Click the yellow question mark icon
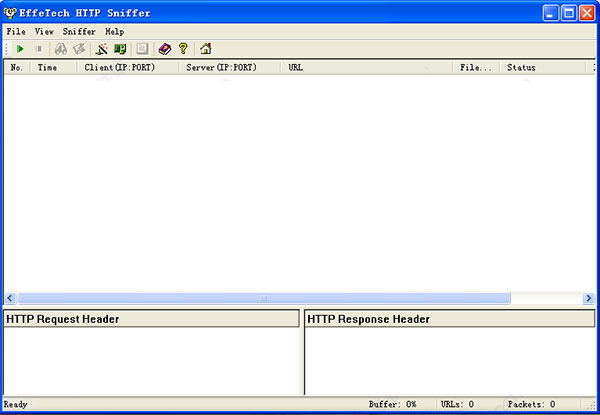 coord(183,49)
